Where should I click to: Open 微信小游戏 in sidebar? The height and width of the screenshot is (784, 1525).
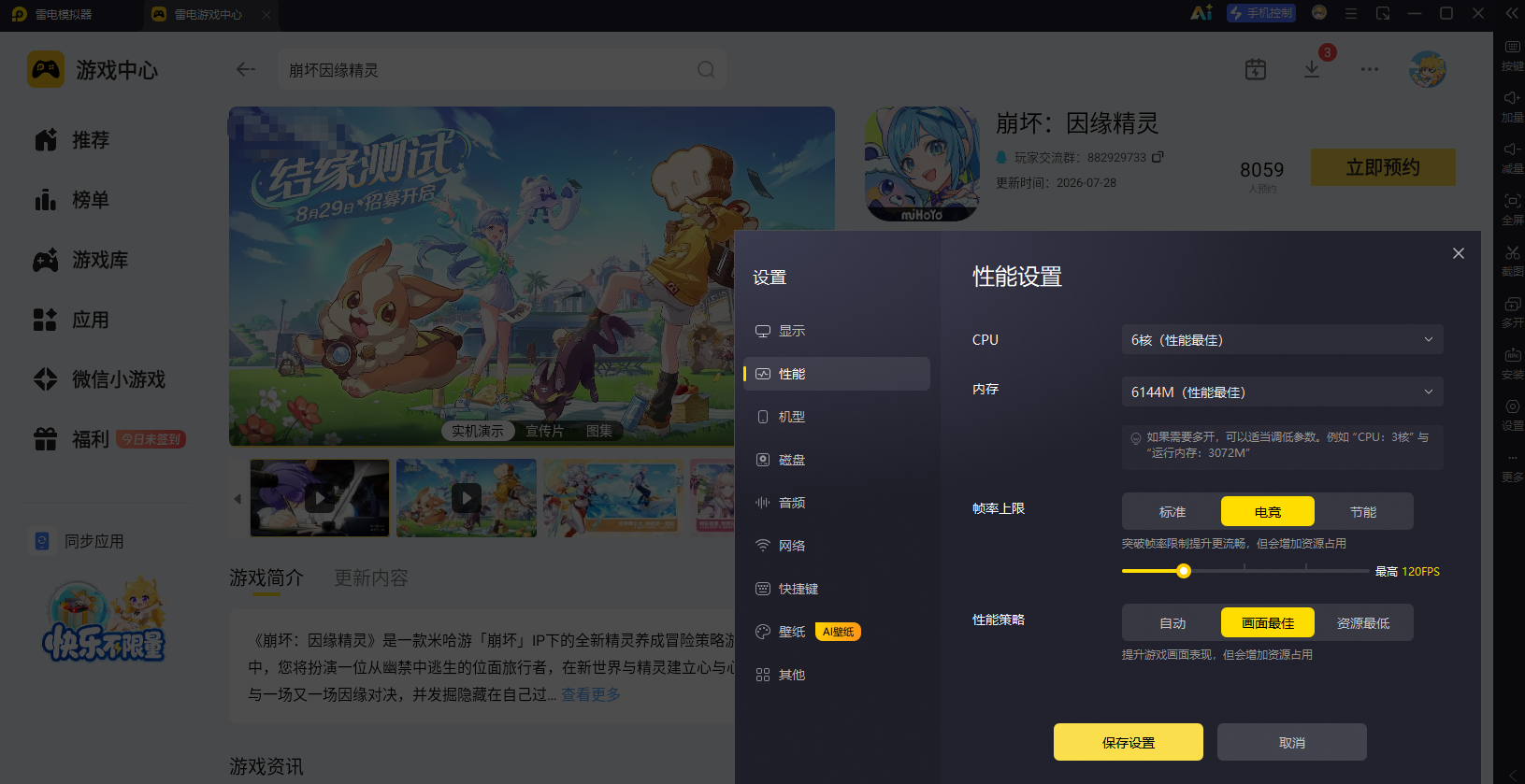pyautogui.click(x=99, y=379)
